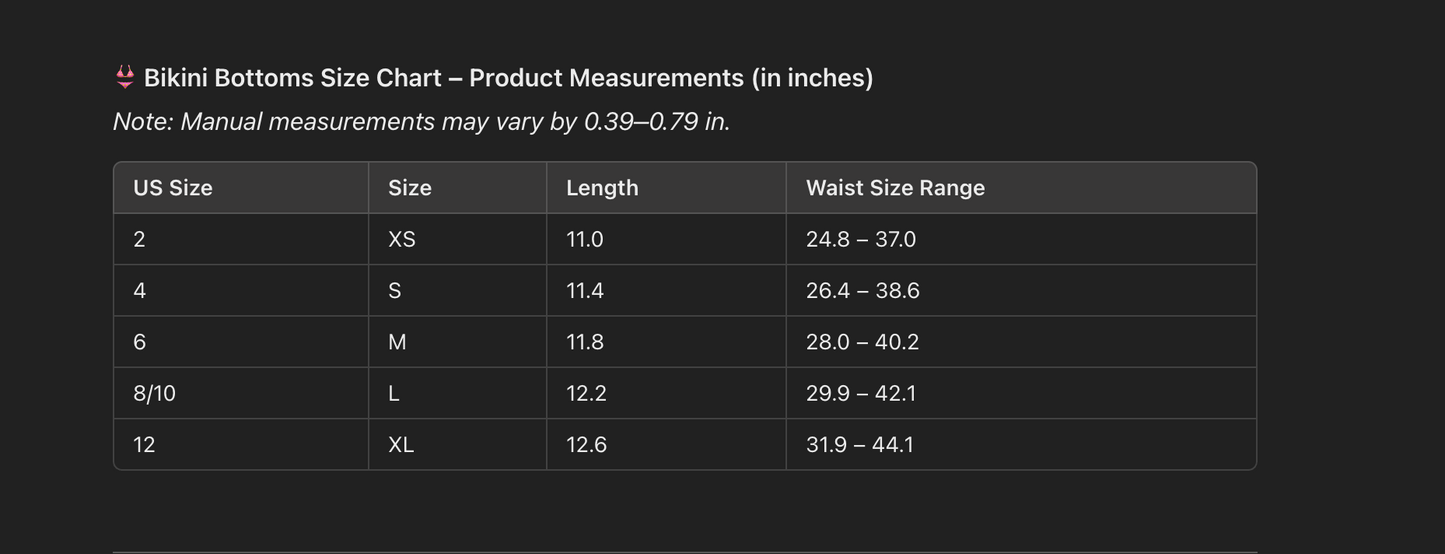Screen dimensions: 1445x554
Task: Click the 11.8 length value
Action: click(585, 342)
